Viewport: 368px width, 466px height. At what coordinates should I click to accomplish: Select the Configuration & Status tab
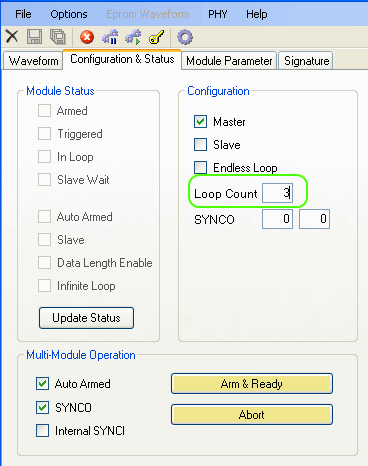(122, 59)
